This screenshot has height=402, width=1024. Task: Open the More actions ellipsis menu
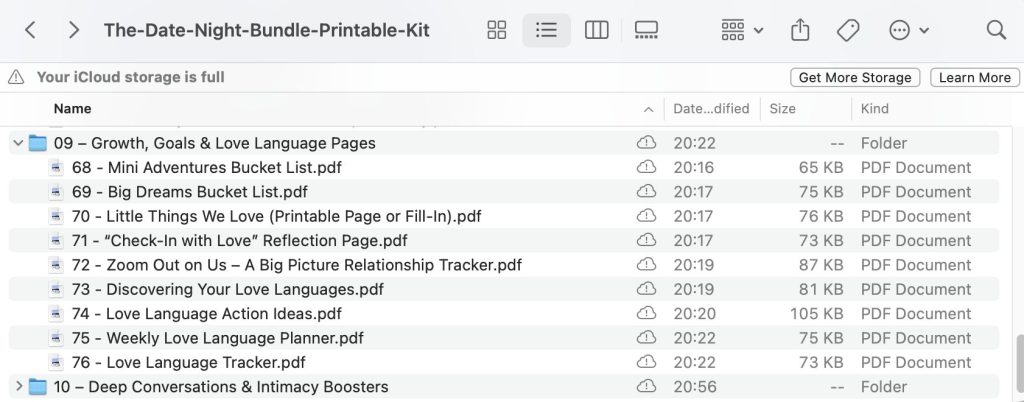point(908,30)
